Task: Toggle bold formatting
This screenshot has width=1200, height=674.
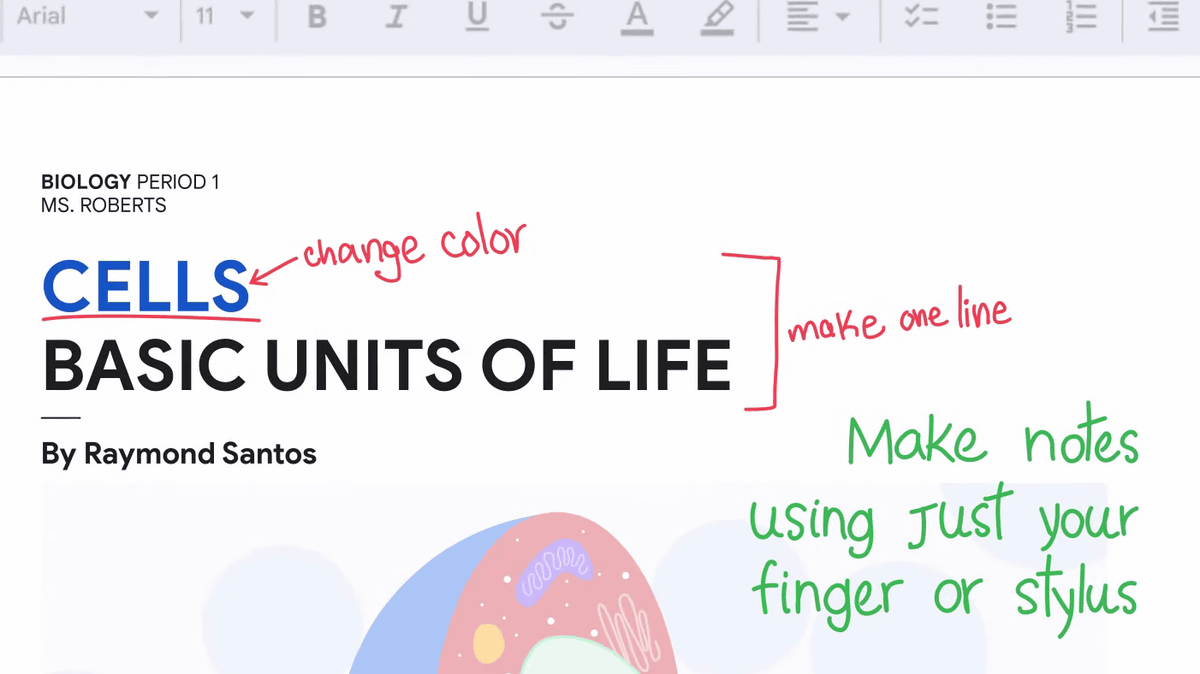Action: [317, 18]
